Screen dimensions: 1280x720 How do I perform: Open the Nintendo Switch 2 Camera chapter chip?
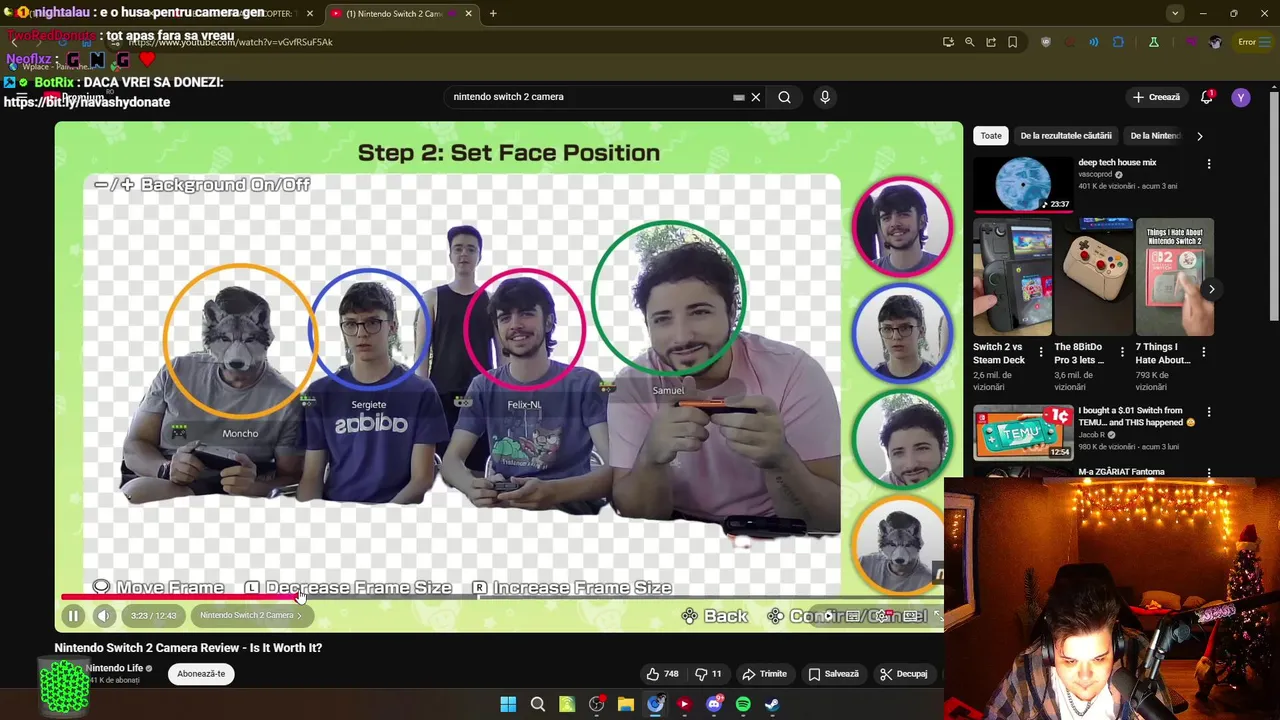(x=250, y=616)
